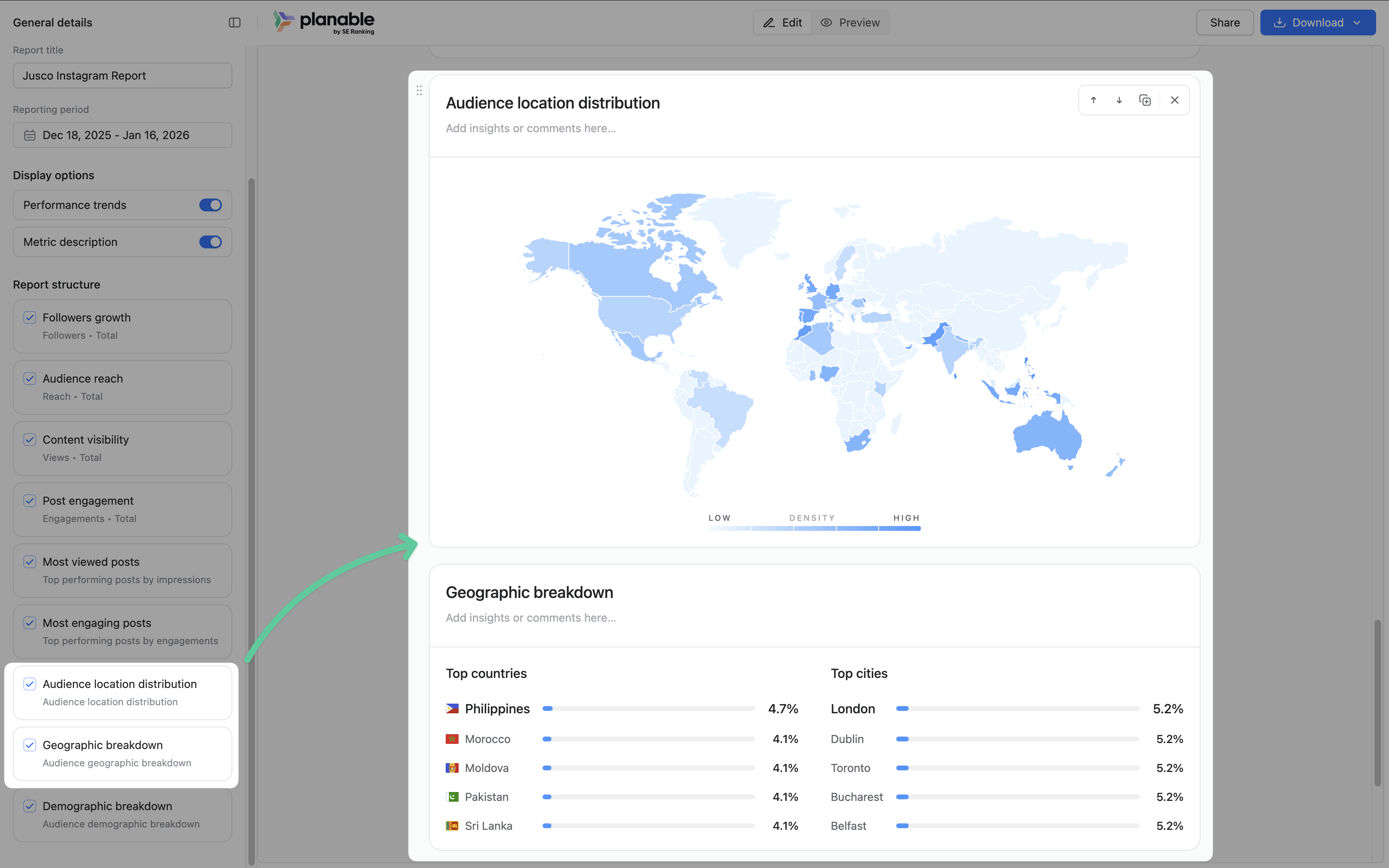Turn off the Metric description switch
1389x868 pixels.
[x=210, y=242]
